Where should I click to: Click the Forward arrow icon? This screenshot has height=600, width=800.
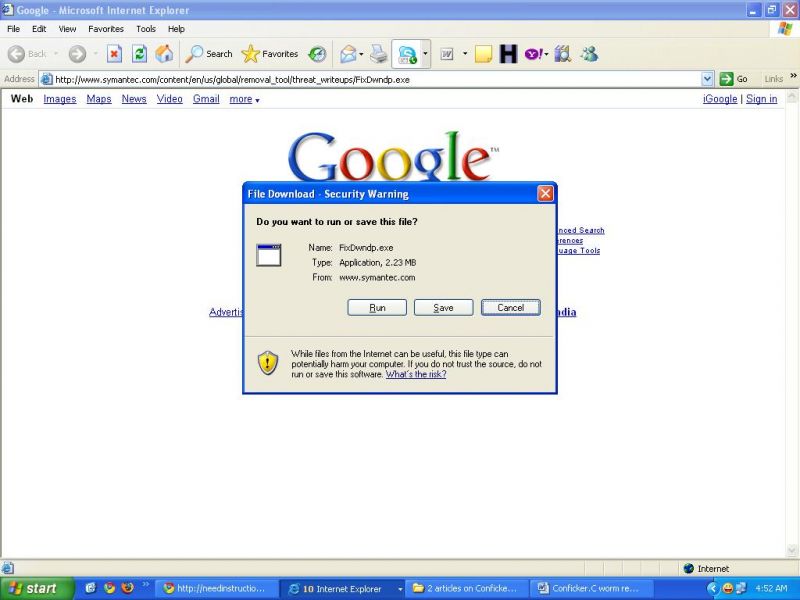(x=77, y=54)
